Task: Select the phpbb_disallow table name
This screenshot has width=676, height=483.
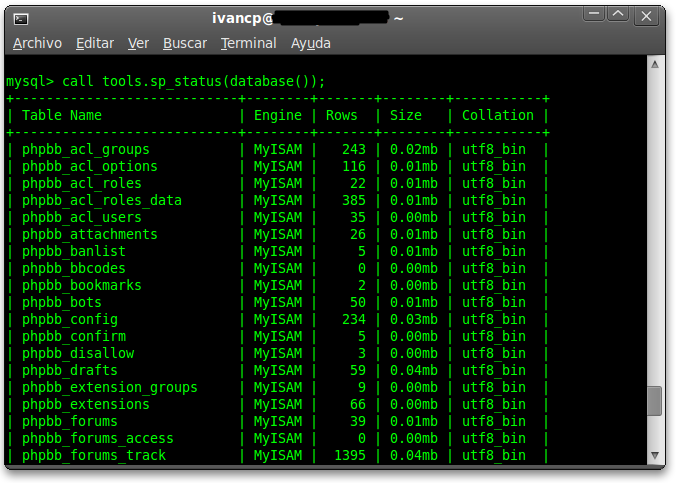Action: tap(78, 354)
